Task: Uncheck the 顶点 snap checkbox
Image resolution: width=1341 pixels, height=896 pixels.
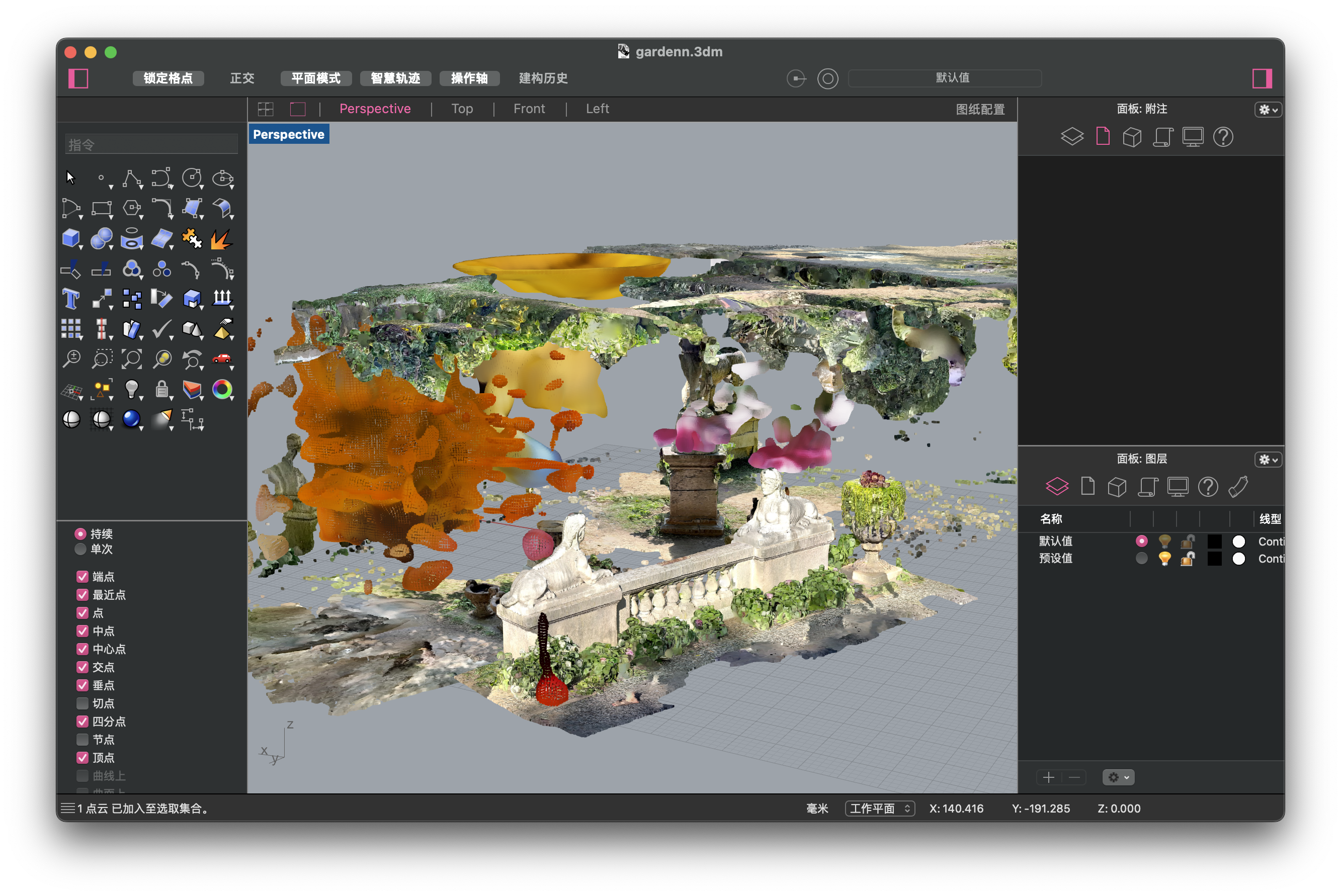Action: (x=82, y=758)
